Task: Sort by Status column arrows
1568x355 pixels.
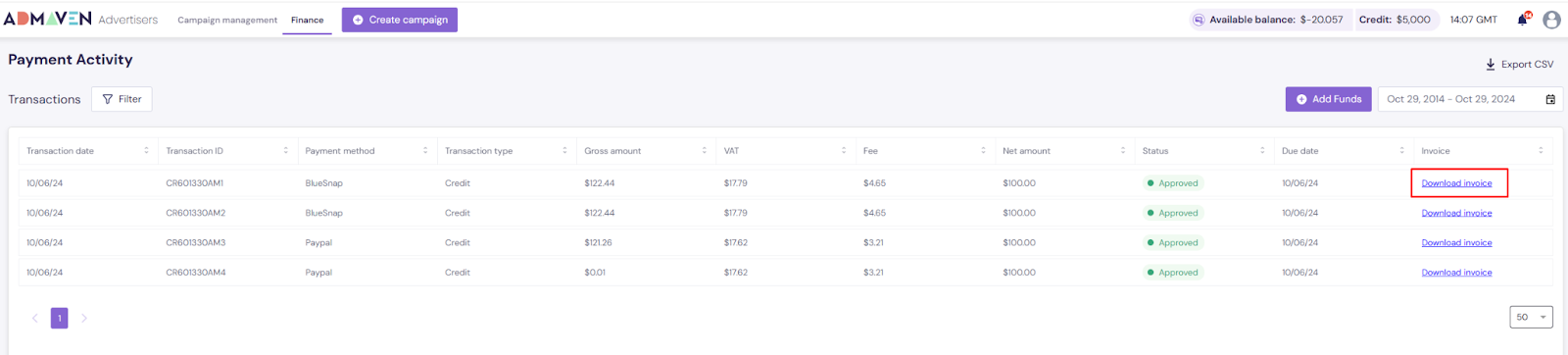Action: tap(1262, 151)
